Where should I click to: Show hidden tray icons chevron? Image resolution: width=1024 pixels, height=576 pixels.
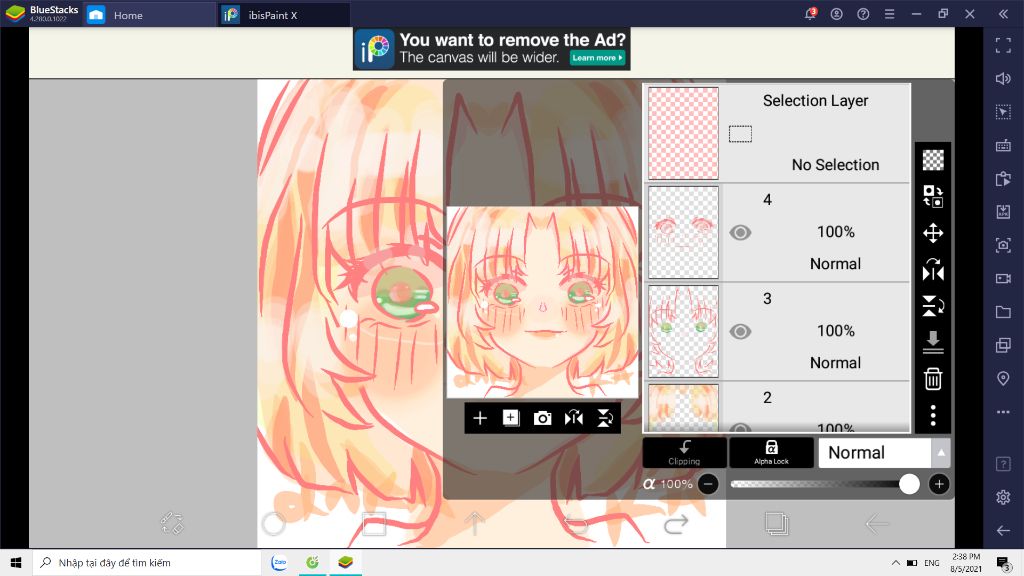tap(895, 563)
